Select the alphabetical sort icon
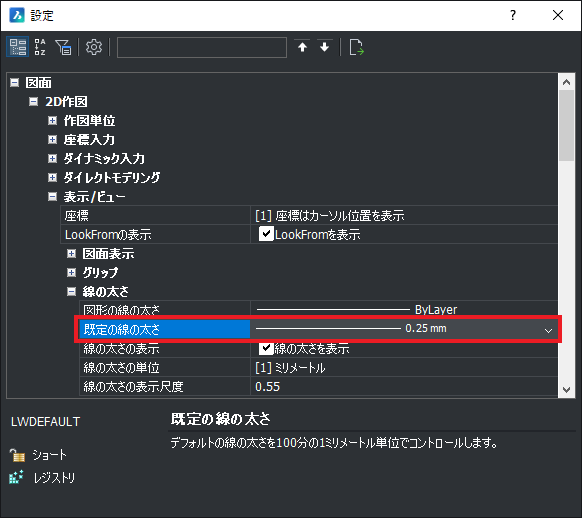Screen dimensions: 582x518 [x=40, y=47]
